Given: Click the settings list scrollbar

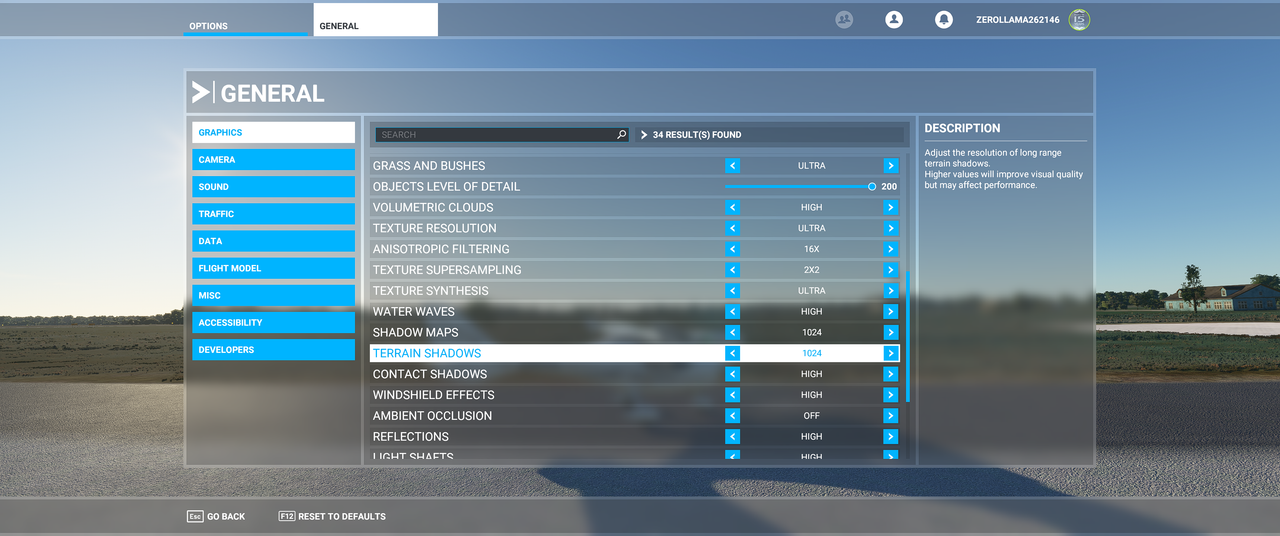Looking at the screenshot, I should point(908,337).
